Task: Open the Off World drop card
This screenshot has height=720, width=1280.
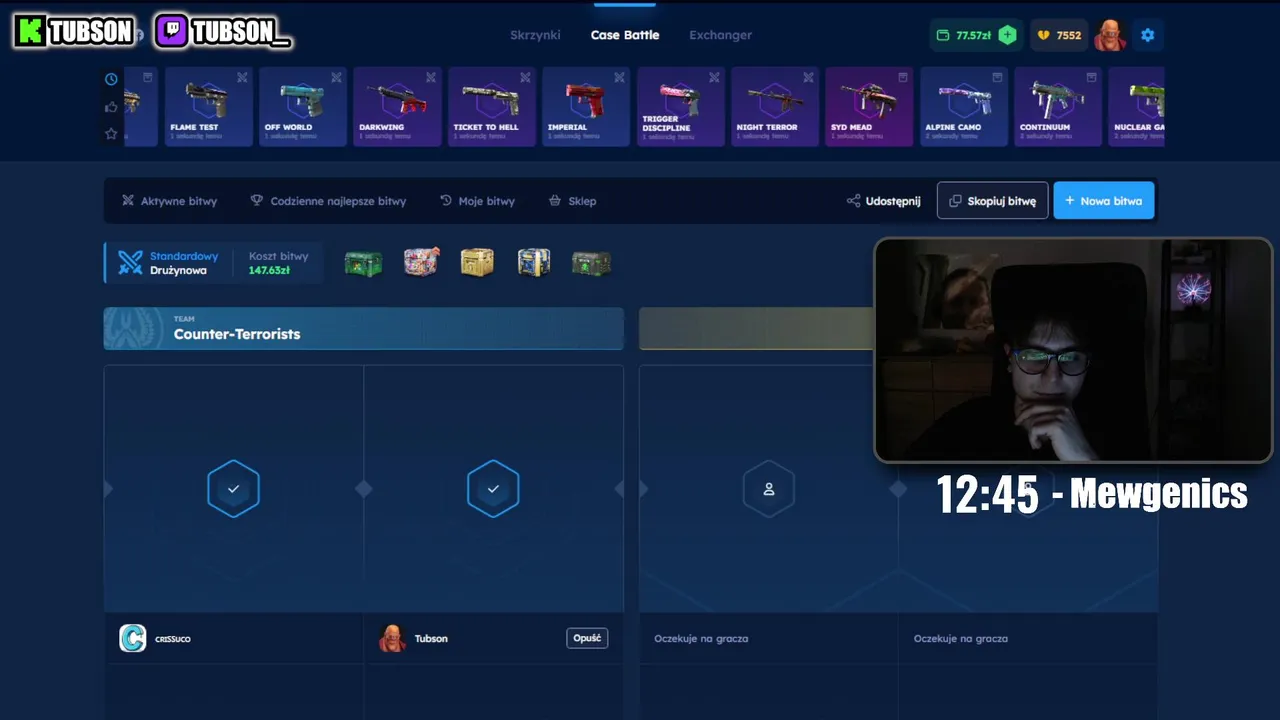Action: click(303, 107)
